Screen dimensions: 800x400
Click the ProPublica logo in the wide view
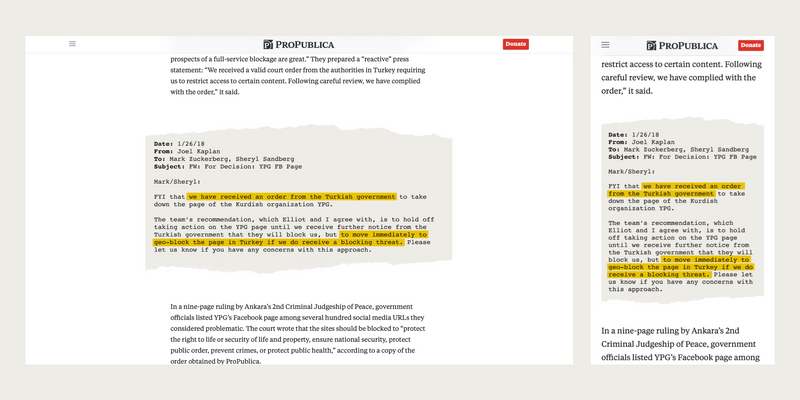[299, 44]
